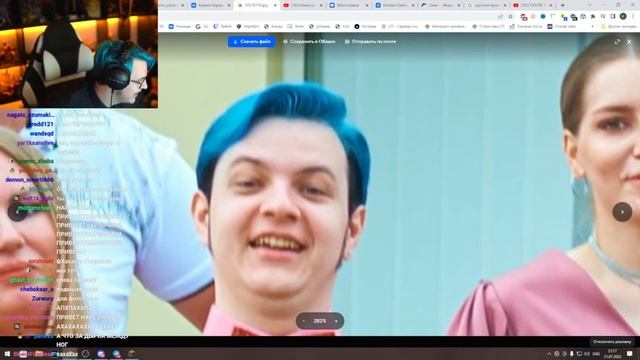Click chat username "demon_smart666"
The width and height of the screenshot is (640, 360).
click(x=29, y=180)
